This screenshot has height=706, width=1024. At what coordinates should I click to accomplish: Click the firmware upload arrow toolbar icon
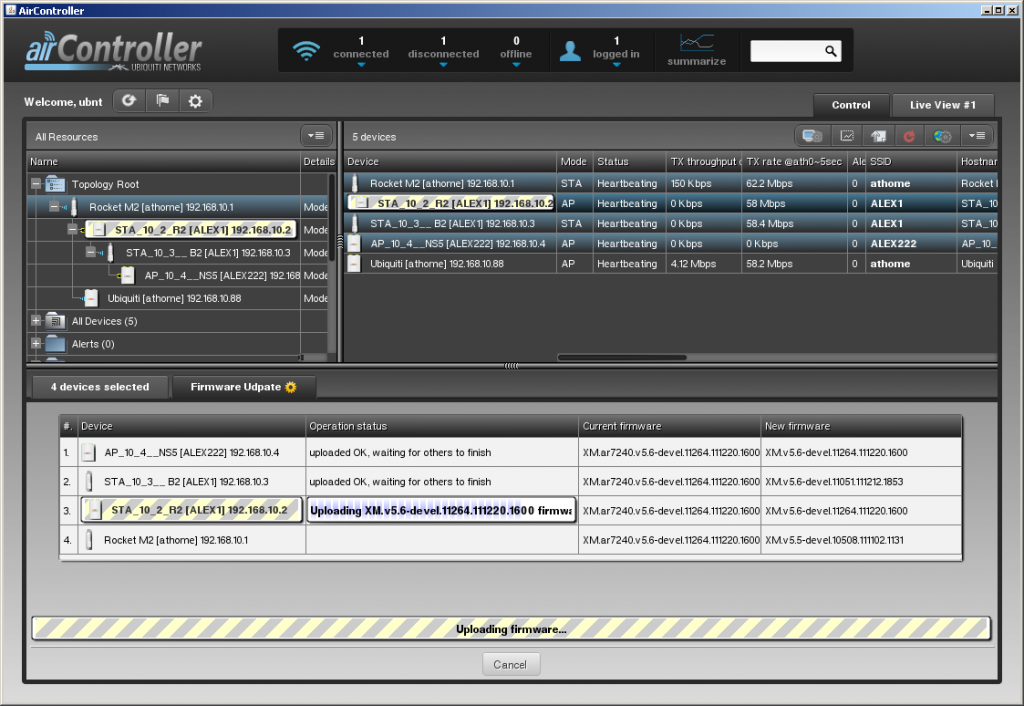click(878, 136)
